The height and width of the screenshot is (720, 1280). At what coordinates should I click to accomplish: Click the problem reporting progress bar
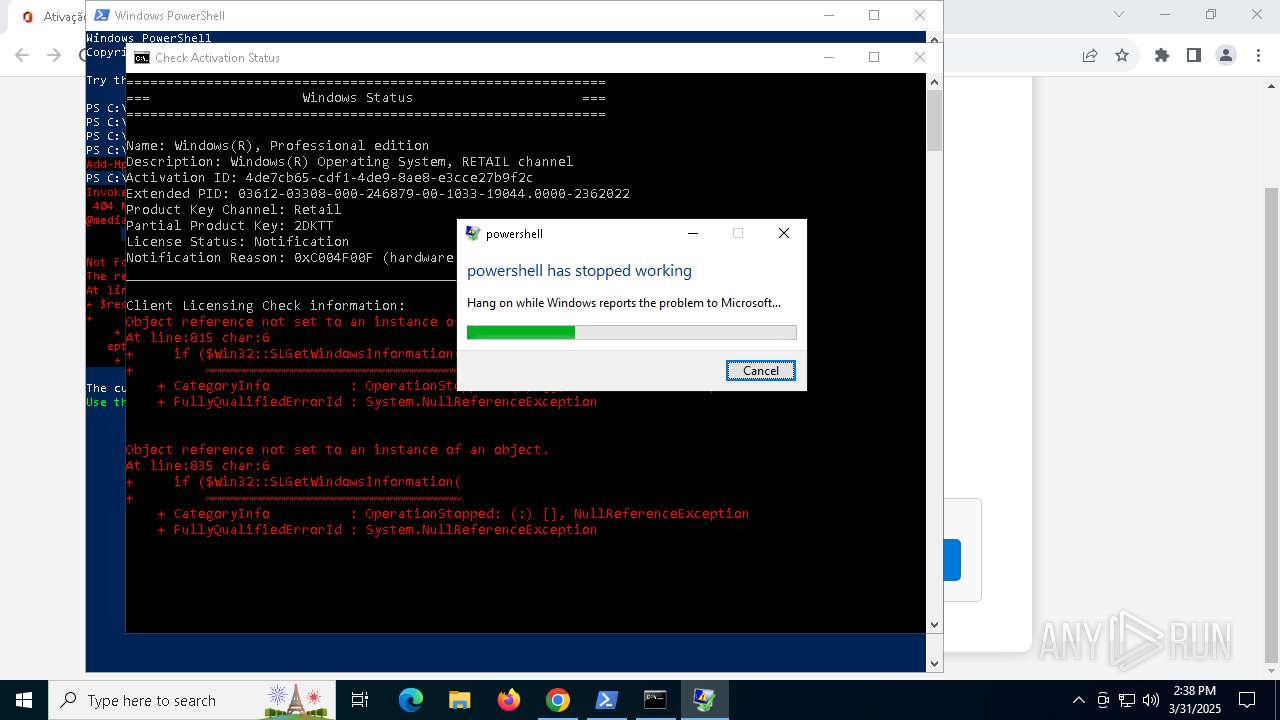tap(631, 332)
